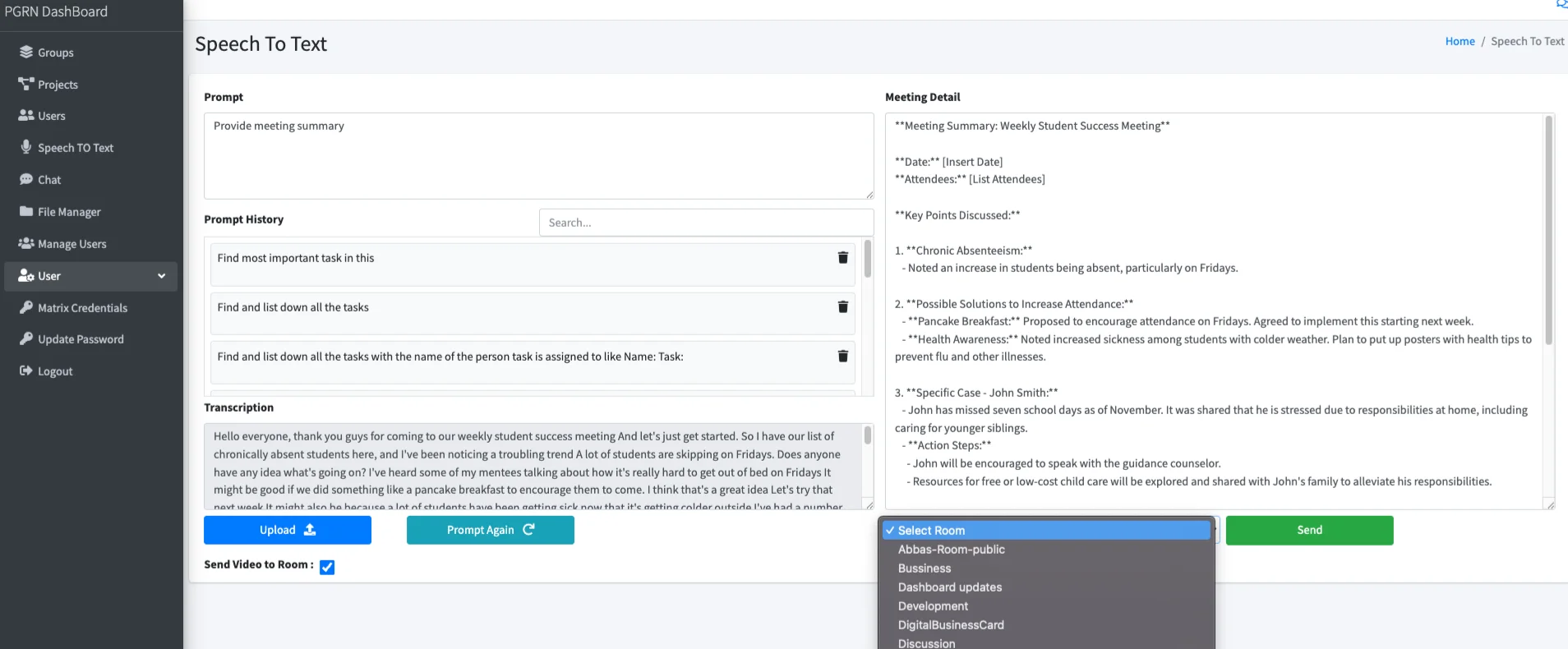Click the Projects diagram icon in sidebar
This screenshot has height=649, width=1568.
[x=26, y=84]
